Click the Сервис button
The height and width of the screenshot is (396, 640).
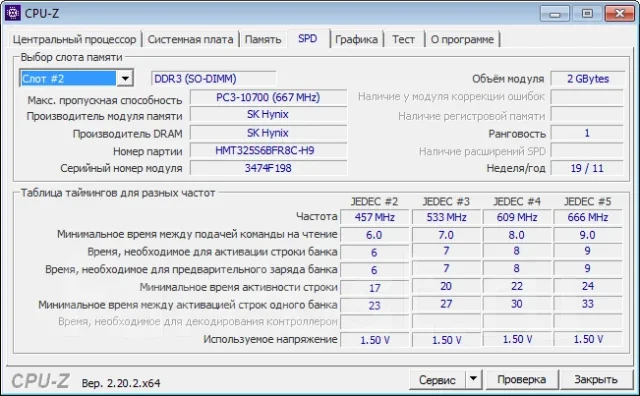click(x=437, y=380)
